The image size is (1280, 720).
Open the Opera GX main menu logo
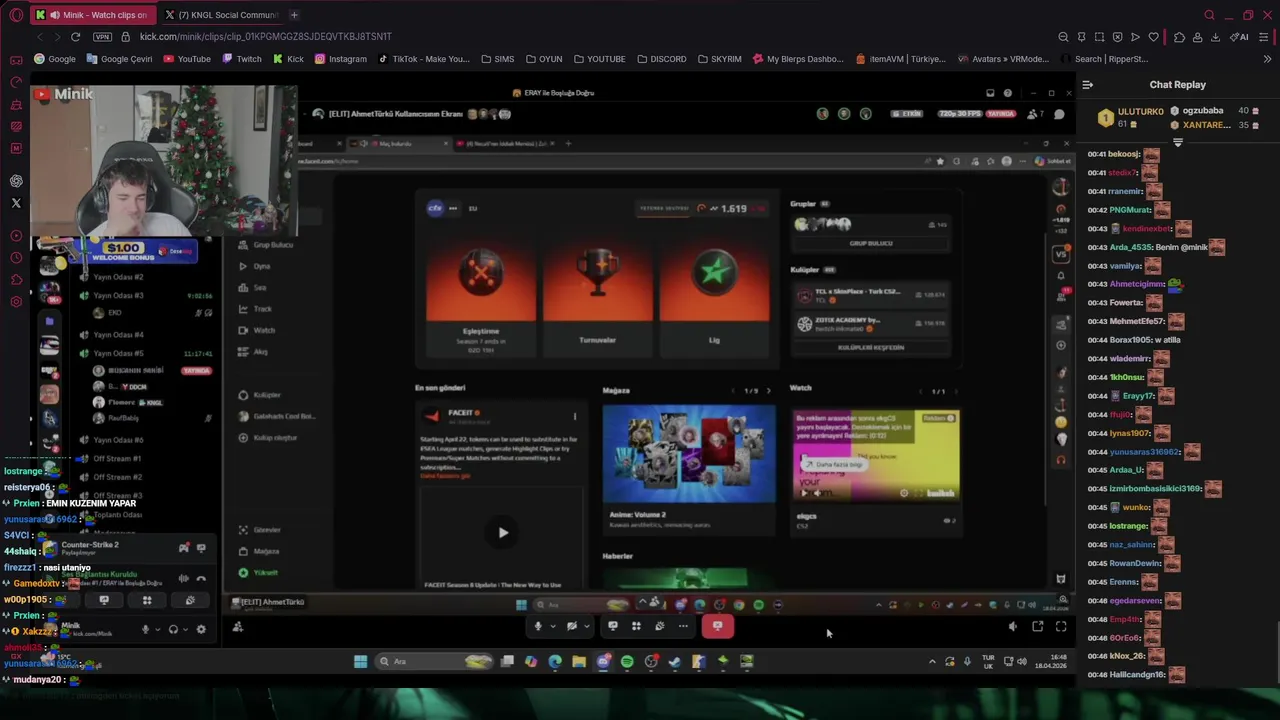tap(15, 15)
